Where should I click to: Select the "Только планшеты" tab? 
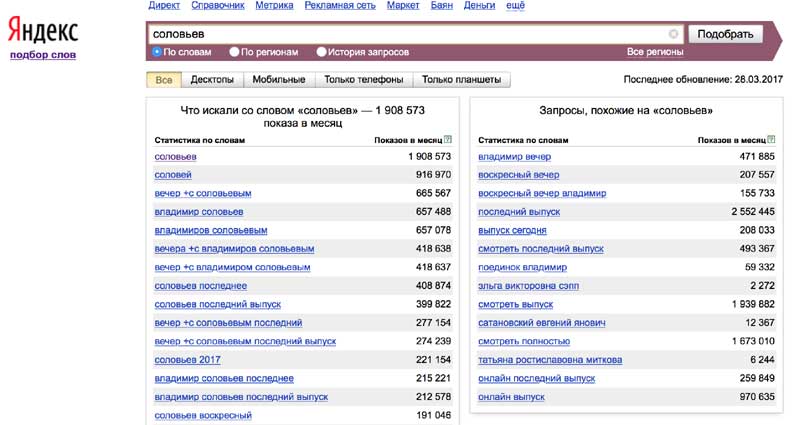pos(461,79)
